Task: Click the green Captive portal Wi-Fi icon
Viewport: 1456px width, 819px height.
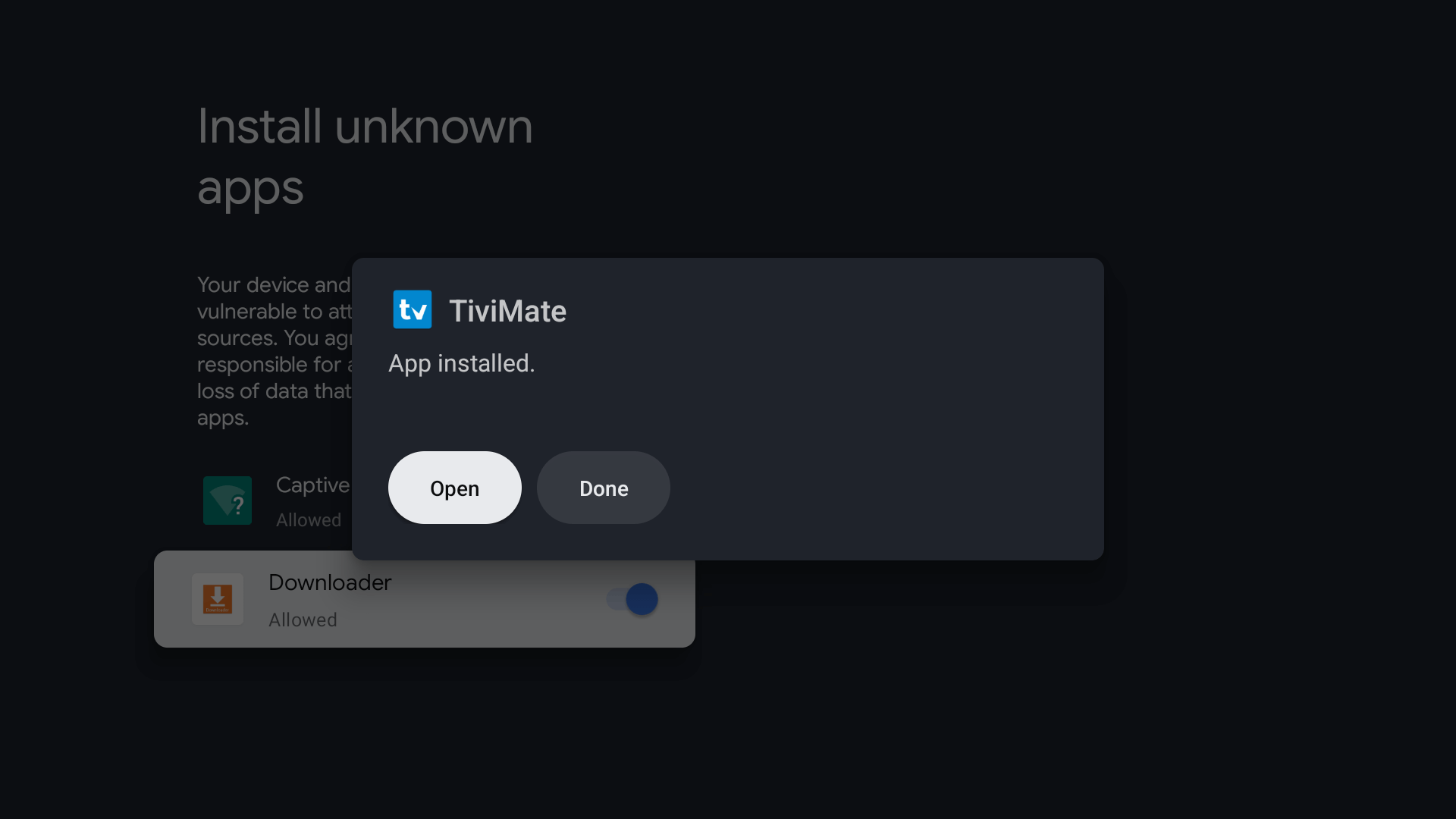Action: (x=227, y=500)
